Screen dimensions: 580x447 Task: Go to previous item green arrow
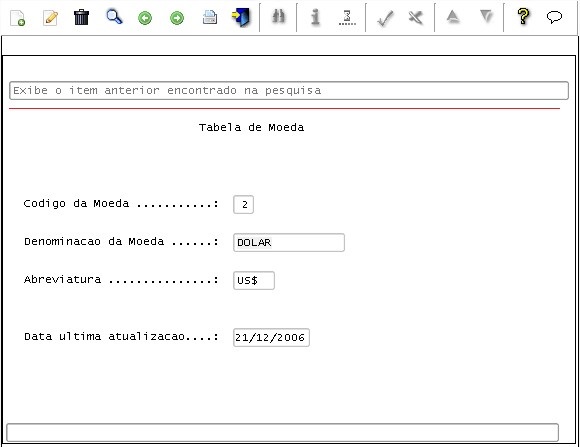click(x=145, y=18)
